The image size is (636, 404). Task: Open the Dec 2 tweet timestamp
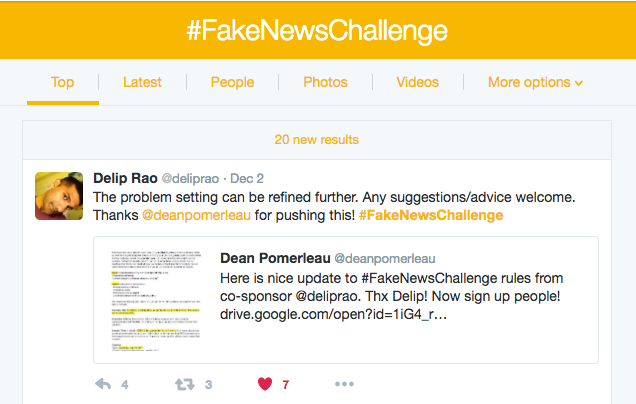(x=247, y=178)
